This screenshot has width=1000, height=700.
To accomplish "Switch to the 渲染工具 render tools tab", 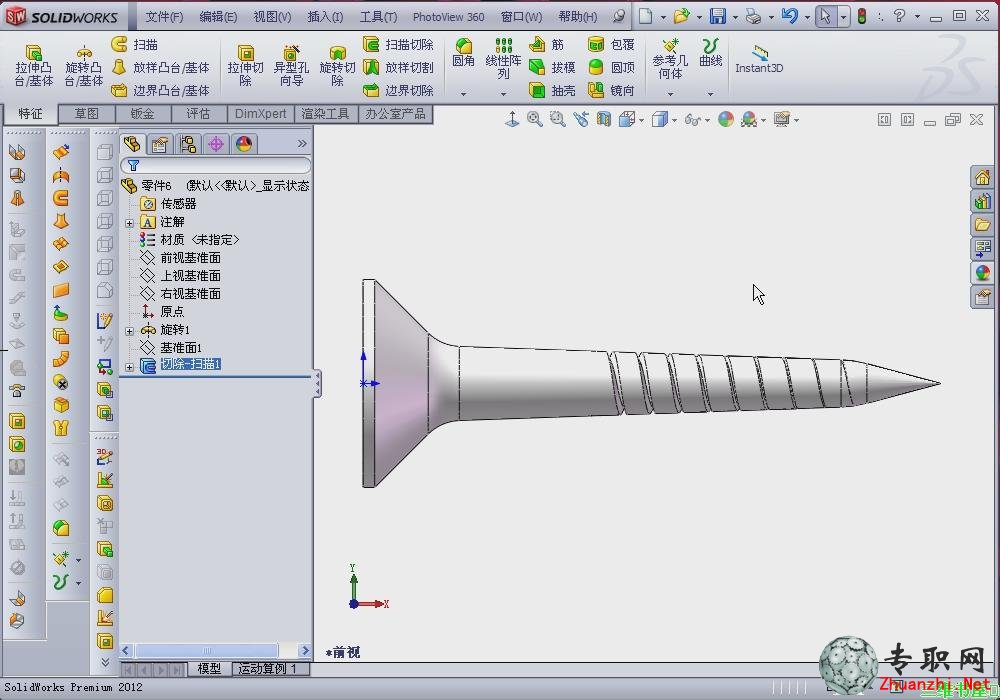I will click(325, 114).
